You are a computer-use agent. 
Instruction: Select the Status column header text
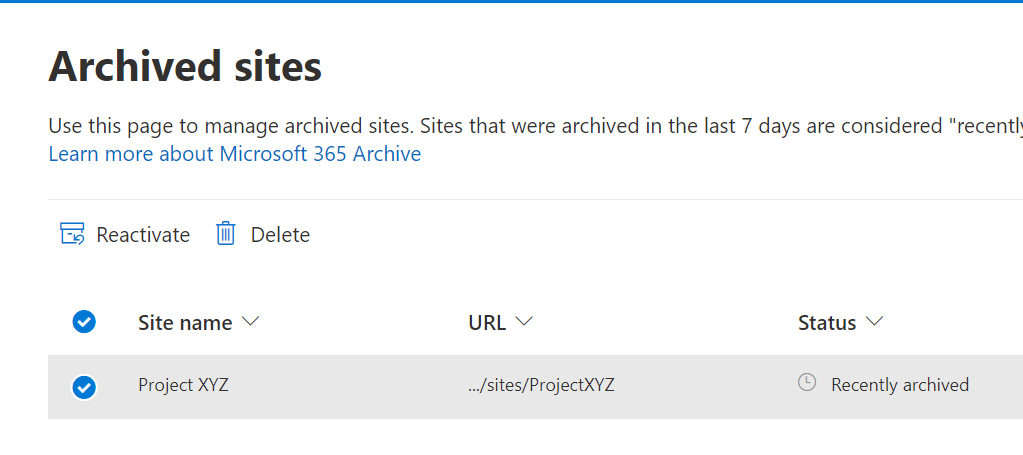(827, 323)
